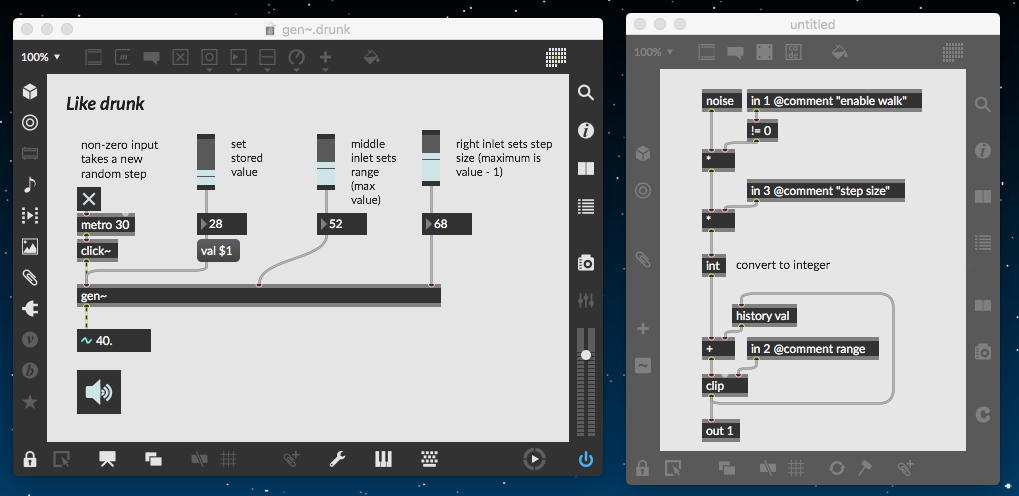Click the circular play icon in gen~.drunk bottom bar
1019x496 pixels.
534,460
